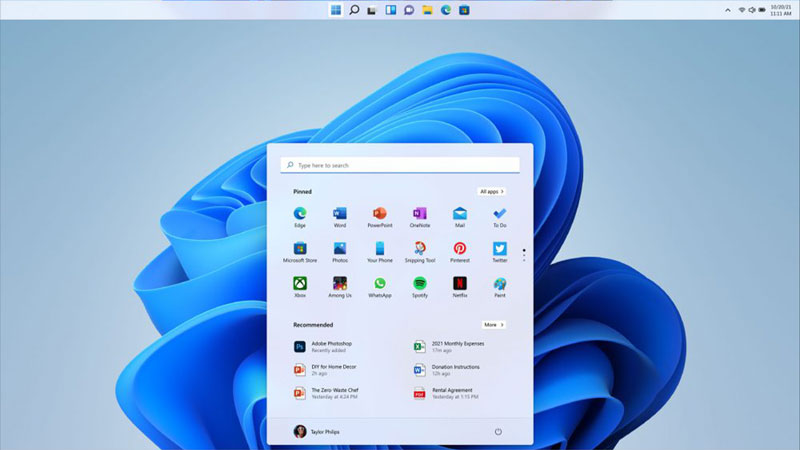The height and width of the screenshot is (450, 800).
Task: Click the Type here to search field
Action: 400,165
